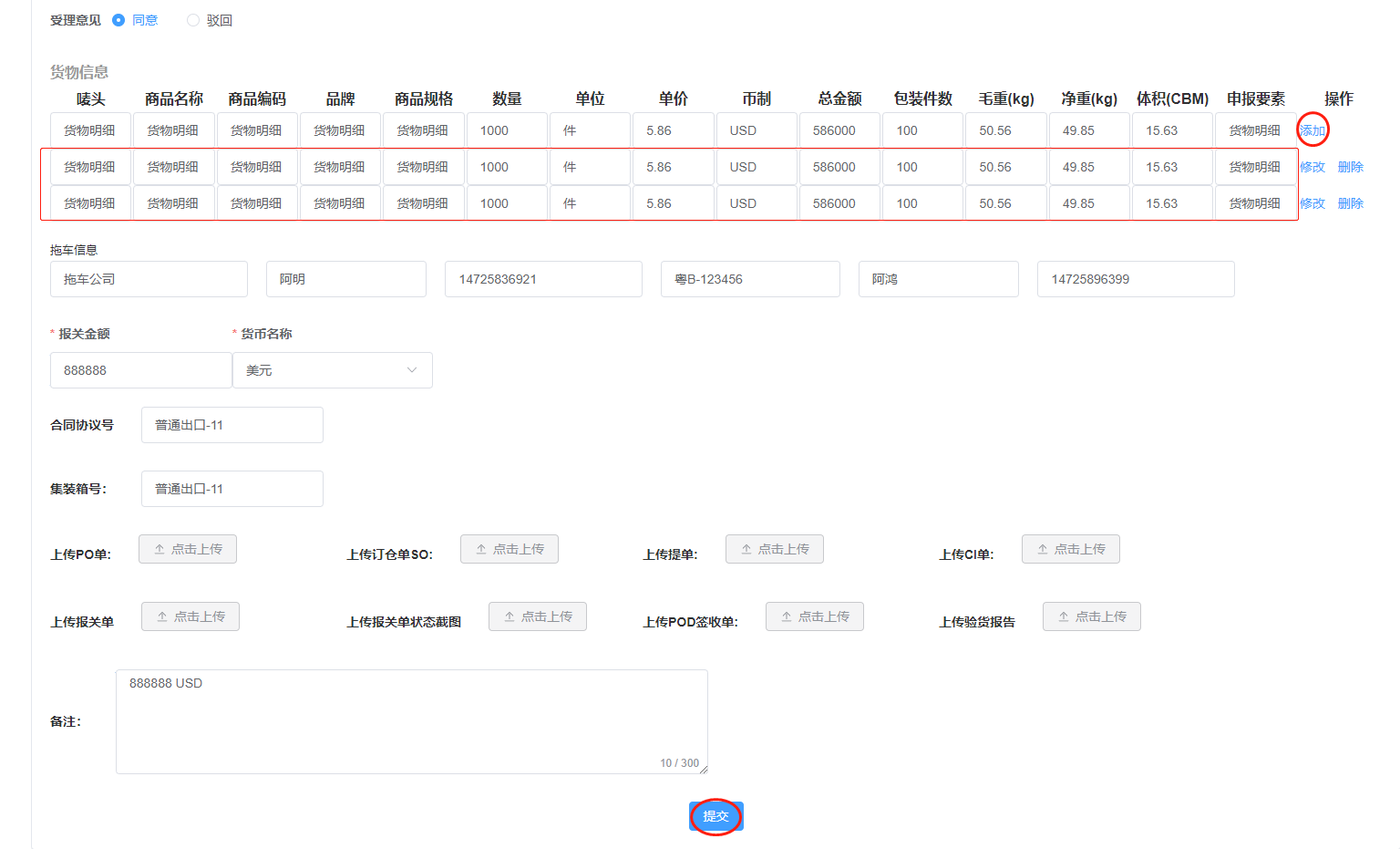Click the field containing 阿鸿
Screen dimensions: 1400x849
click(x=939, y=279)
